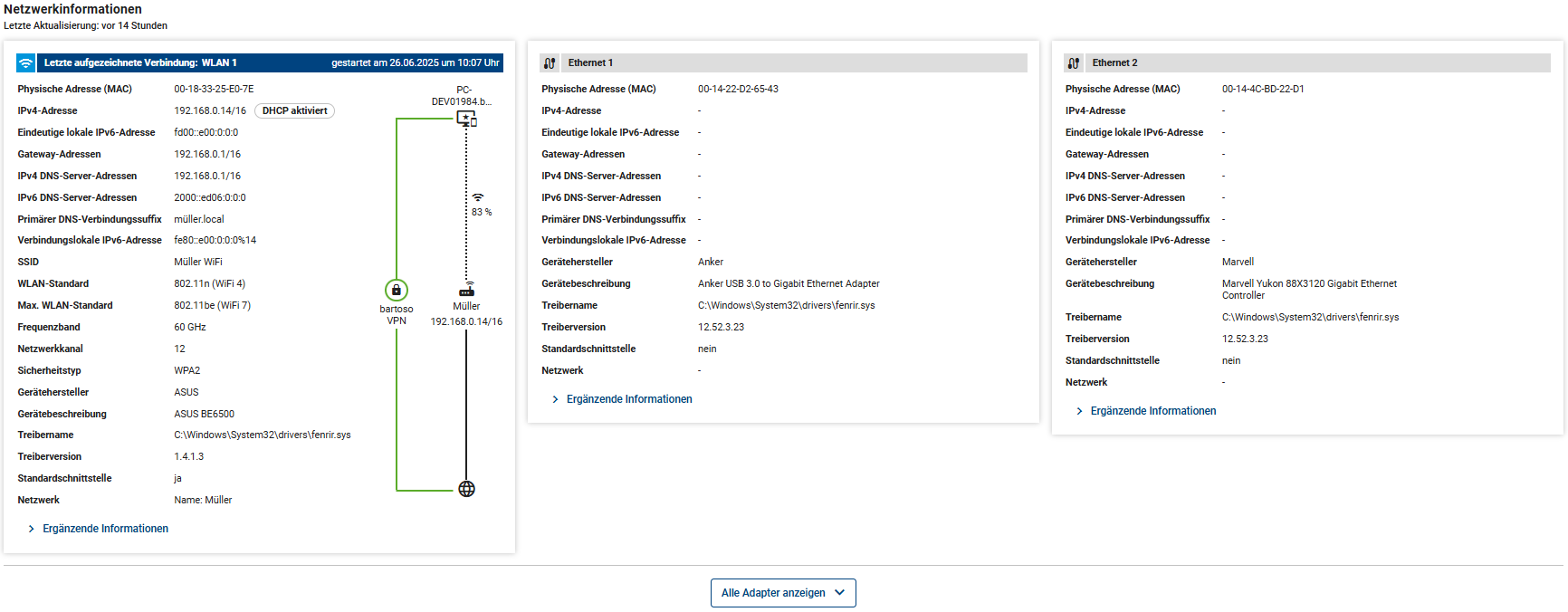The image size is (1568, 612).
Task: Expand Ergänzende Informationen under Ethernet 1
Action: pyautogui.click(x=628, y=399)
